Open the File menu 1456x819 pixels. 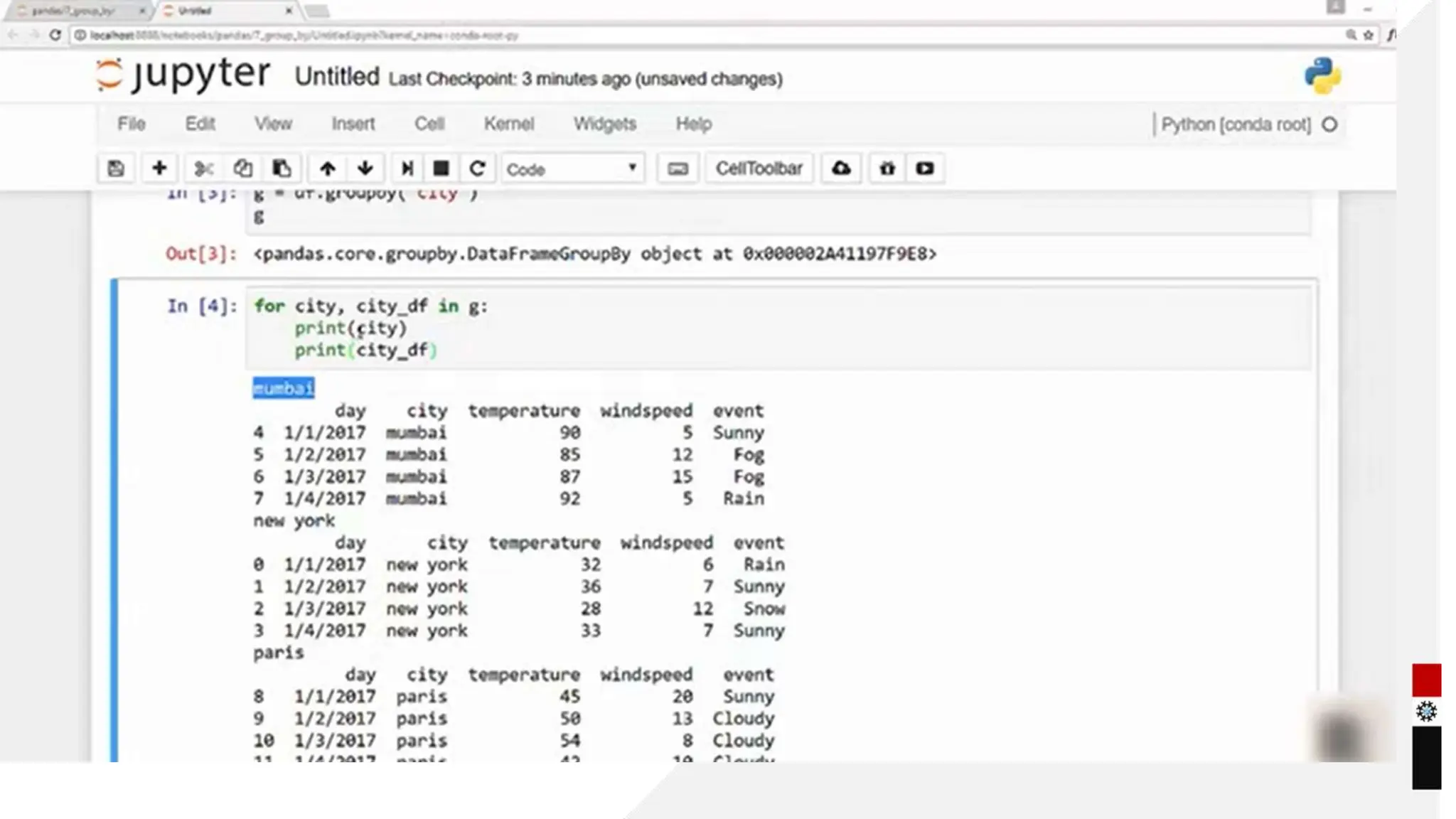[x=131, y=124]
